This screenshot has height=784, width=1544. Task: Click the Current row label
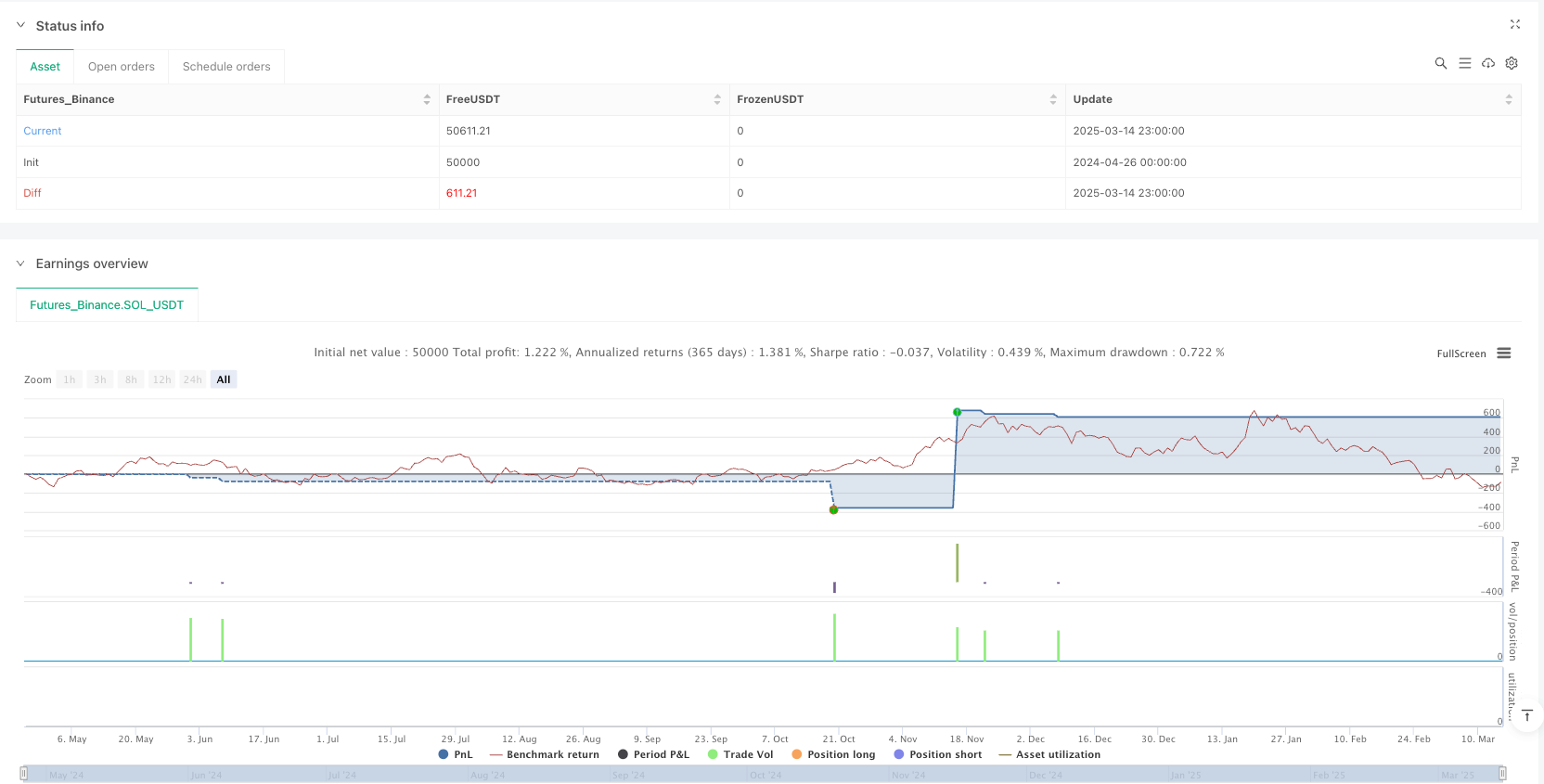43,131
